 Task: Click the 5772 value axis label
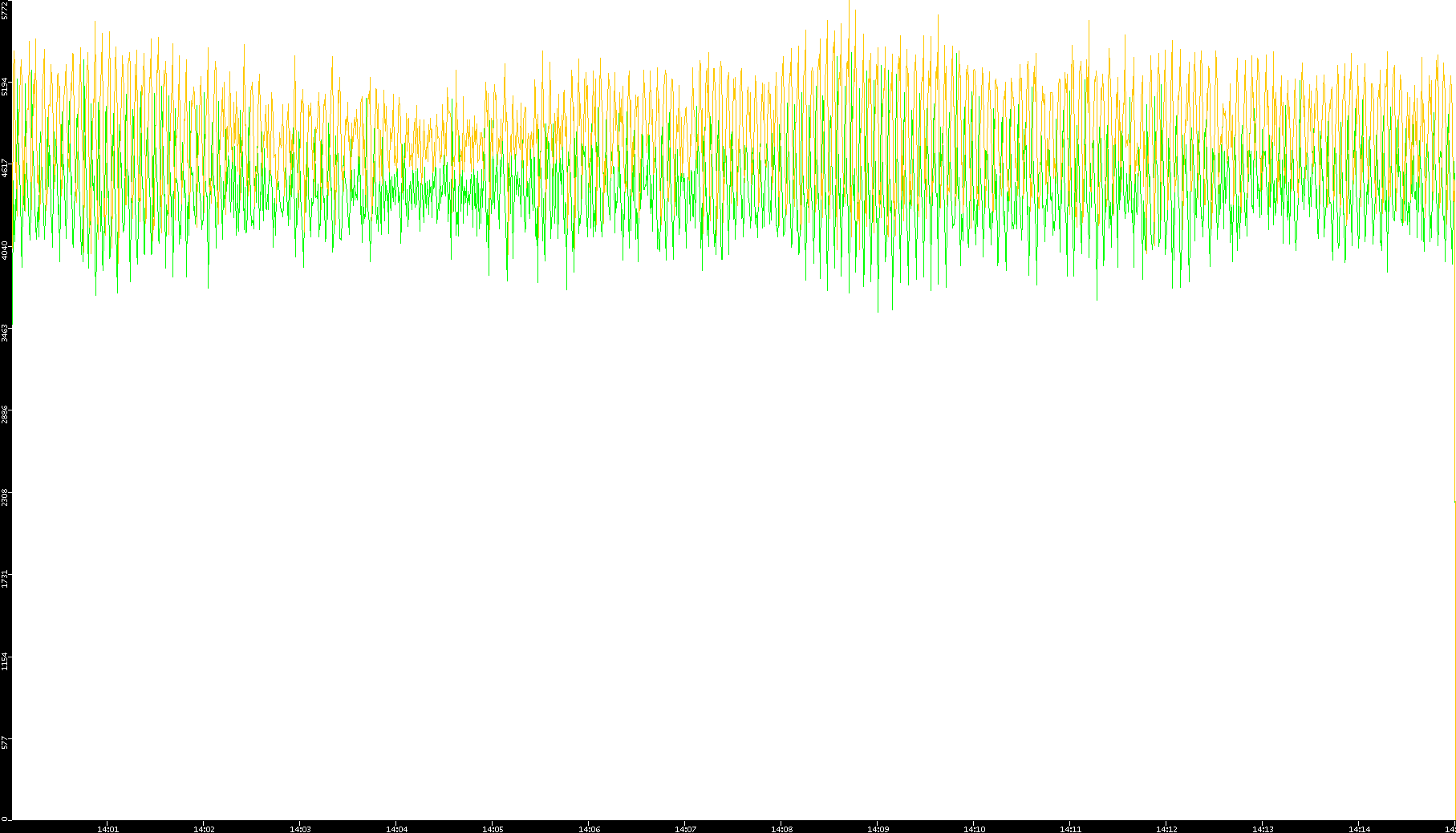pos(6,10)
